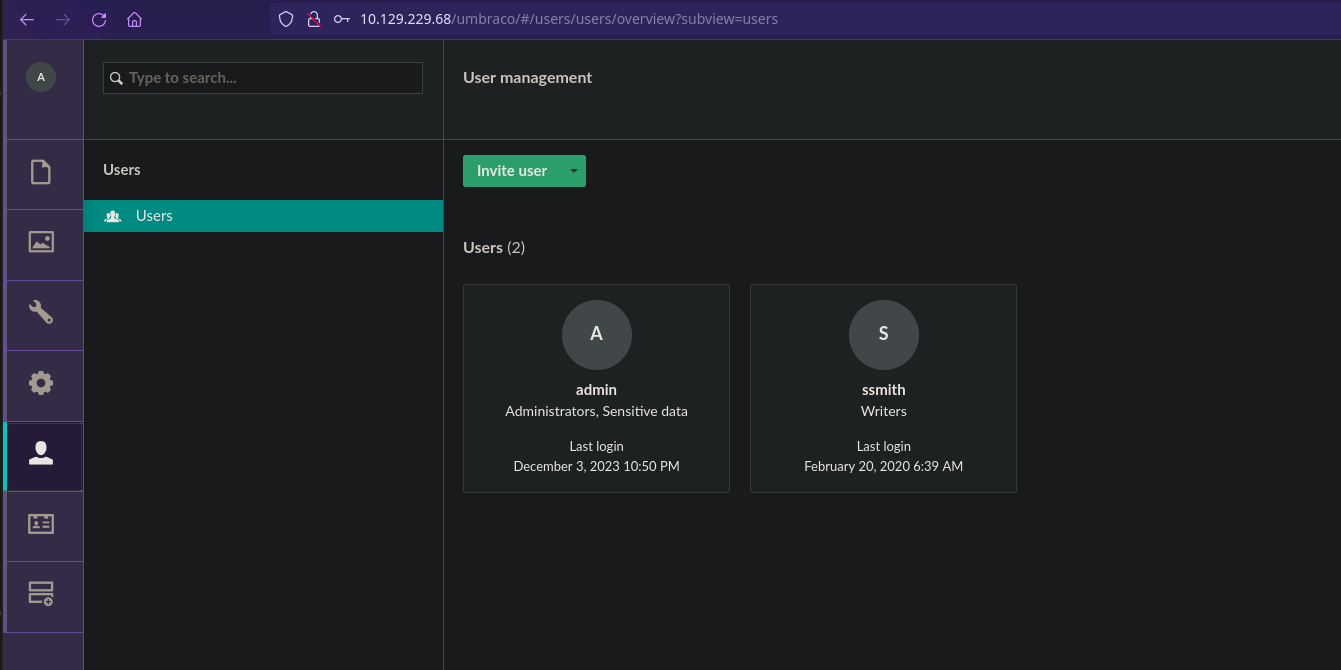Click the browser back arrow

click(27, 19)
